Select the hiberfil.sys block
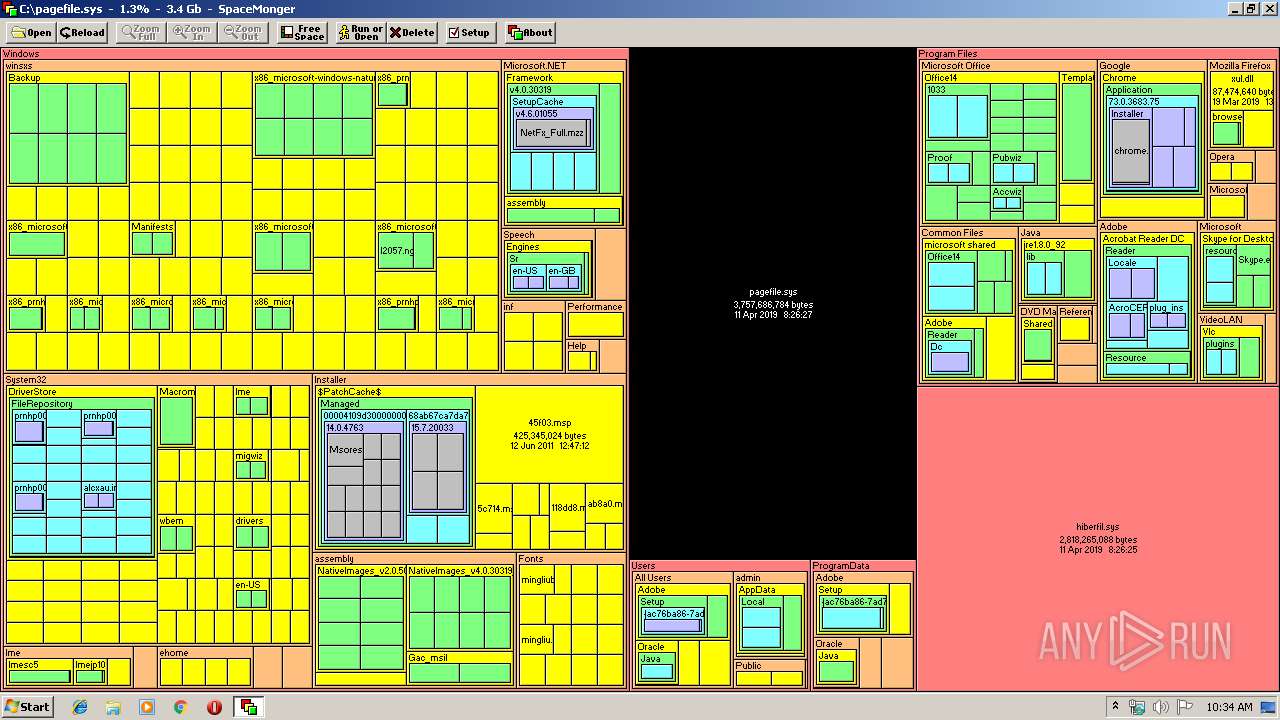 point(1097,538)
